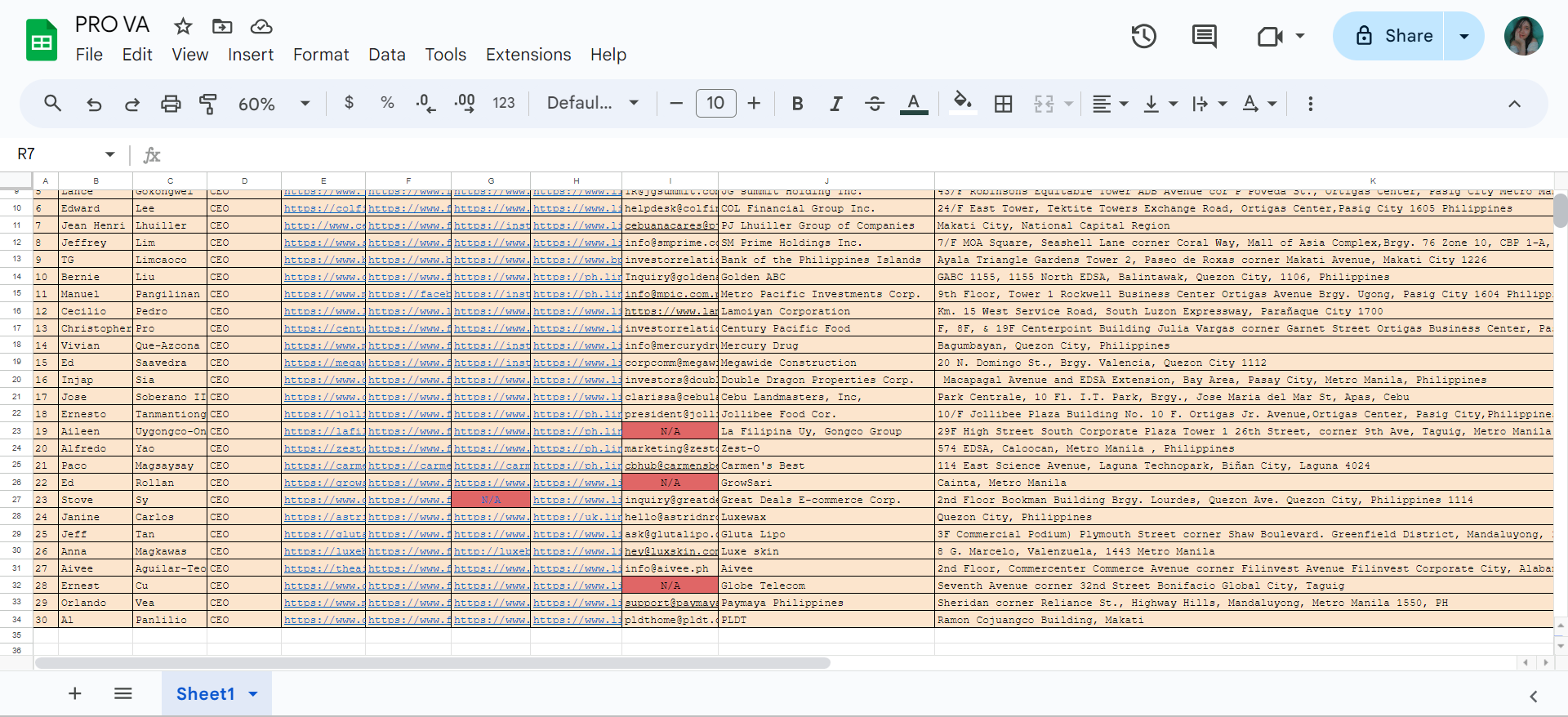Open the font family Default dropdown
Viewport: 1568px width, 717px height.
(593, 103)
